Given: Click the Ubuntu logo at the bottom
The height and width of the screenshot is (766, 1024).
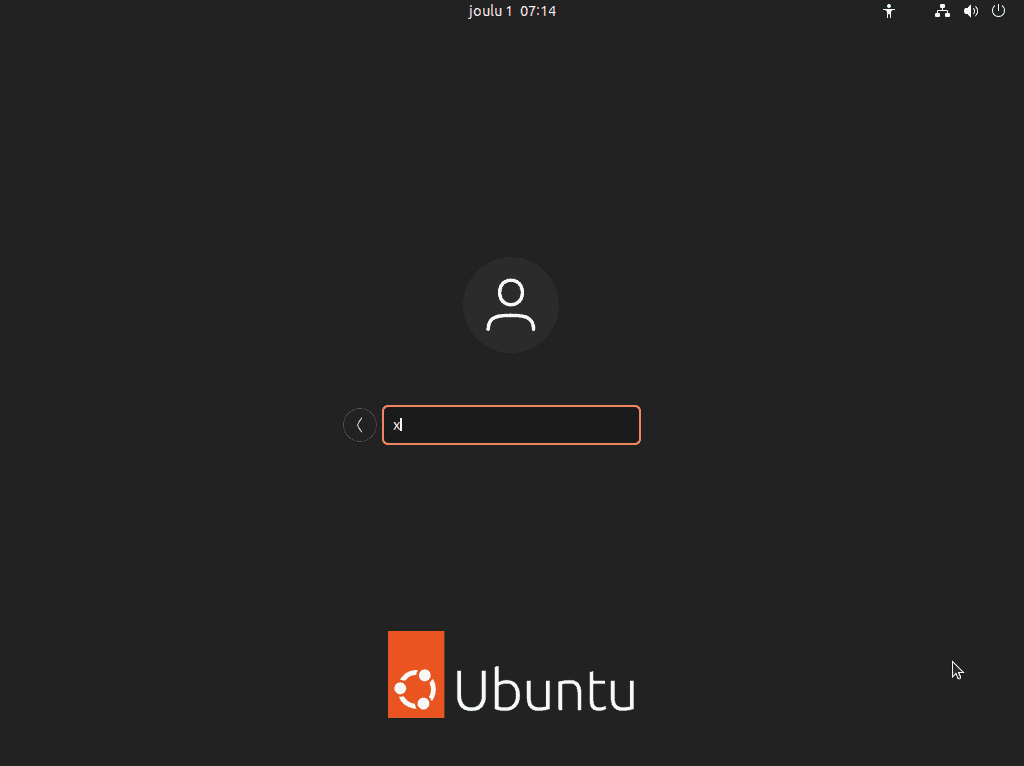Looking at the screenshot, I should (x=511, y=674).
